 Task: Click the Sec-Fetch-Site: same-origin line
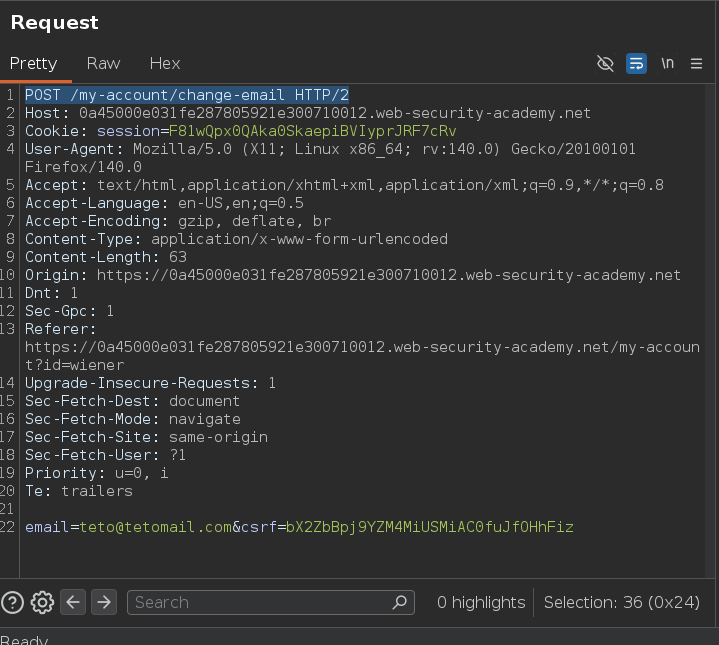click(x=146, y=437)
